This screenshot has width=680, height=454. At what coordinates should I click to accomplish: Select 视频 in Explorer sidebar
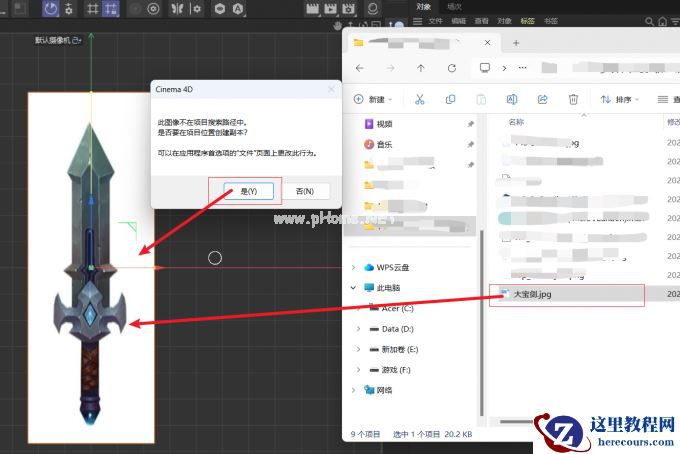[x=384, y=124]
